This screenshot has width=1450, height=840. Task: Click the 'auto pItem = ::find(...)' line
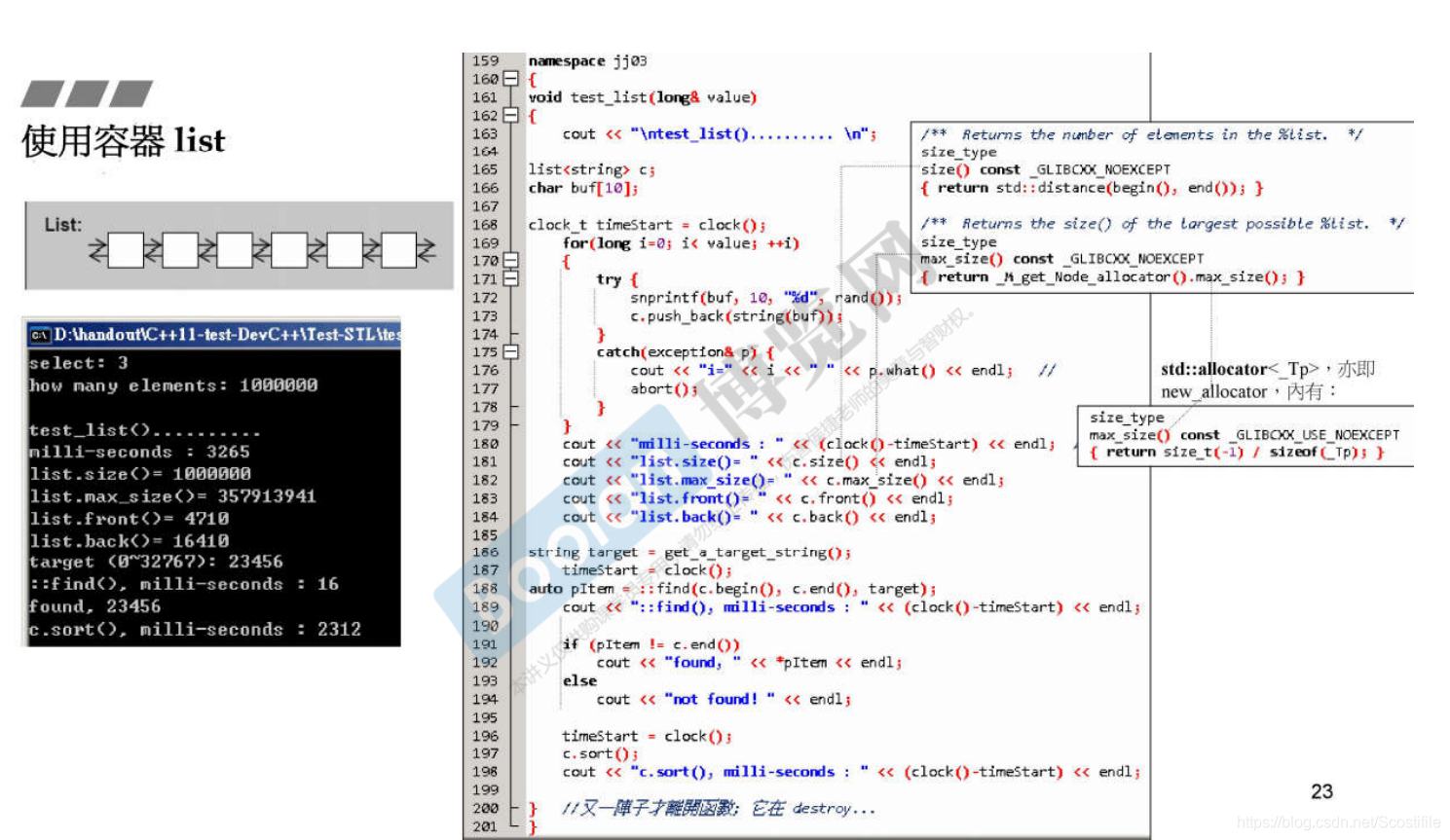[732, 590]
